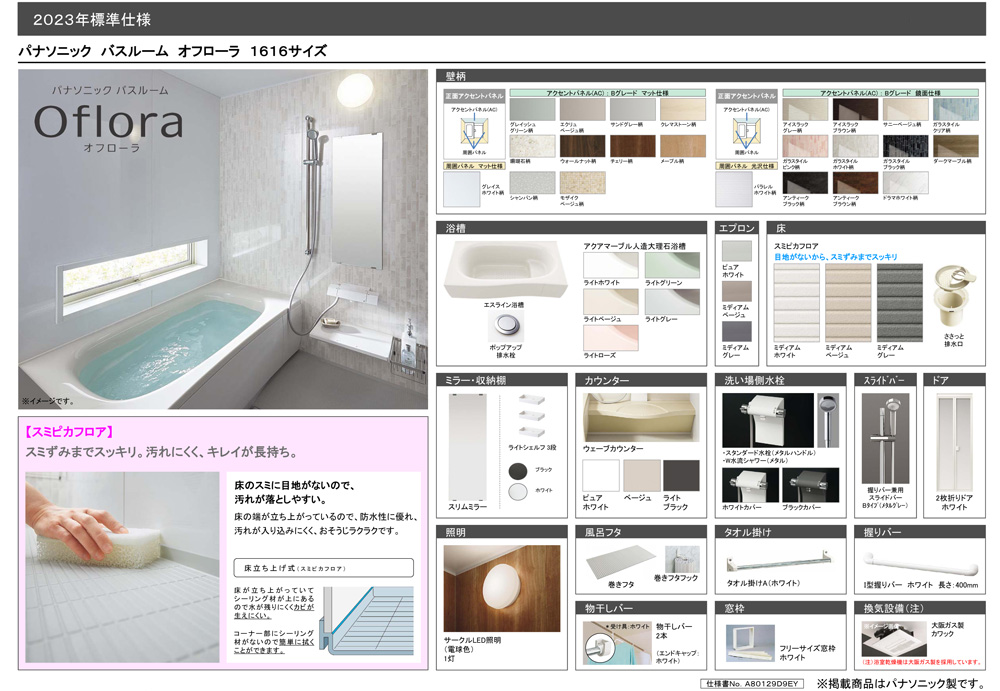
Task: Pick the パラレルホワイト柄 gloss panel swatch
Action: (734, 189)
